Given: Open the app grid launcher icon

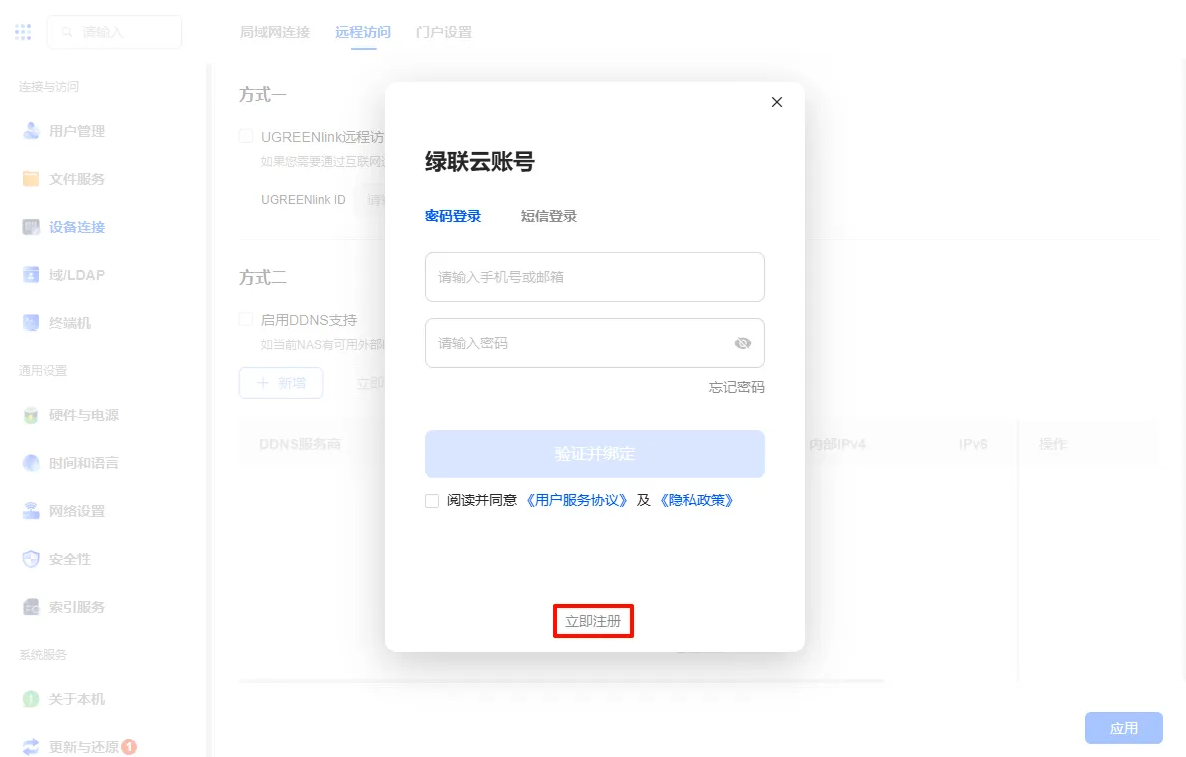Looking at the screenshot, I should pos(23,32).
